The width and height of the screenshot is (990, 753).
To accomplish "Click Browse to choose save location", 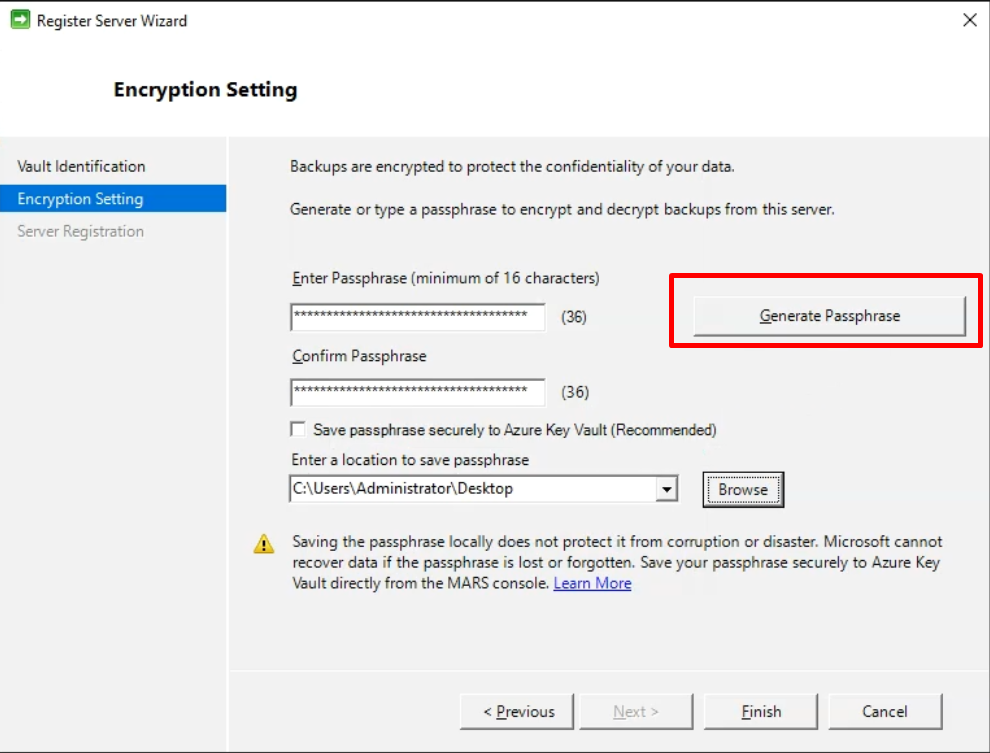I will coord(743,489).
